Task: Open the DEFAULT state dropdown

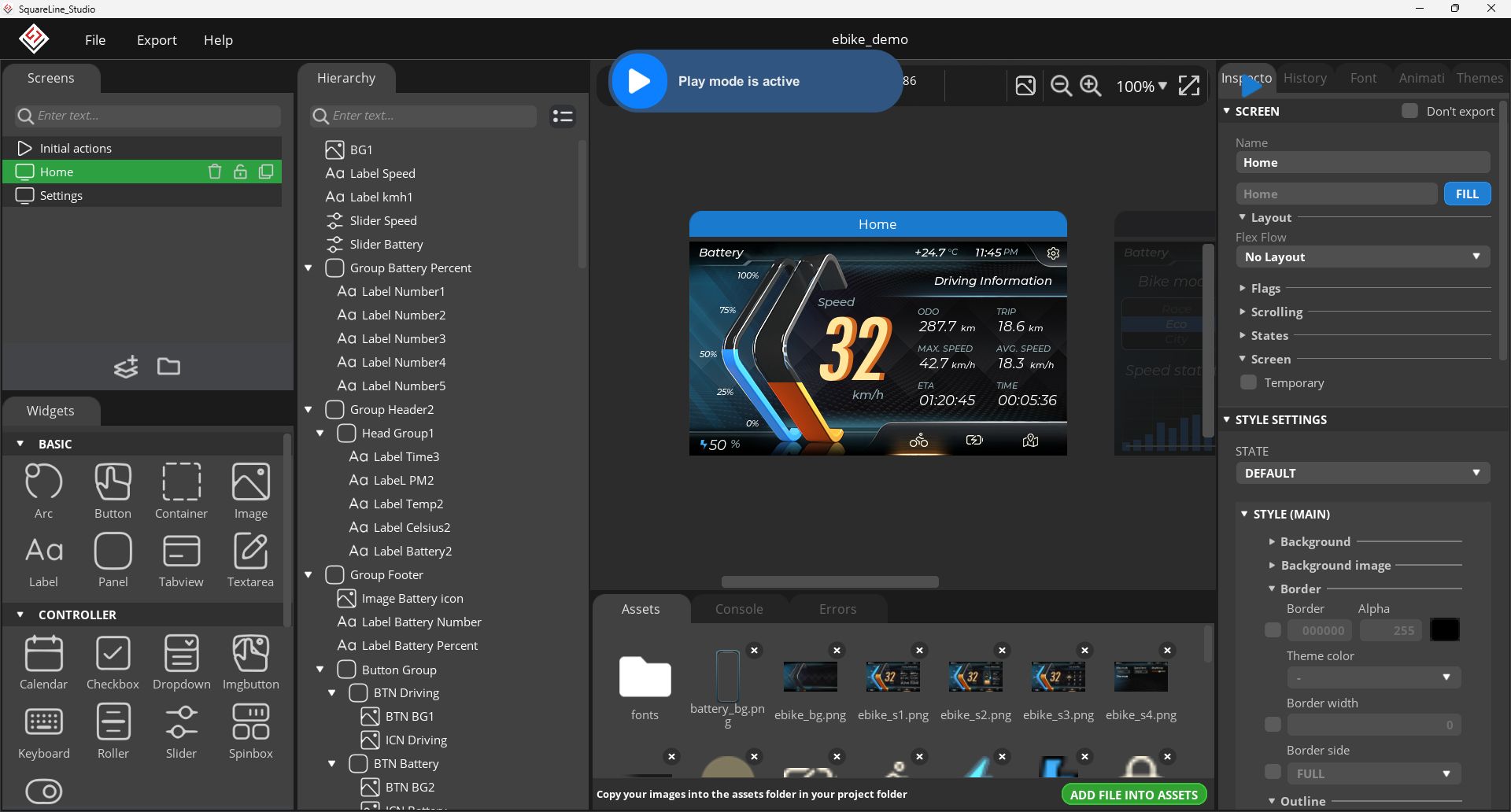Action: click(1363, 473)
